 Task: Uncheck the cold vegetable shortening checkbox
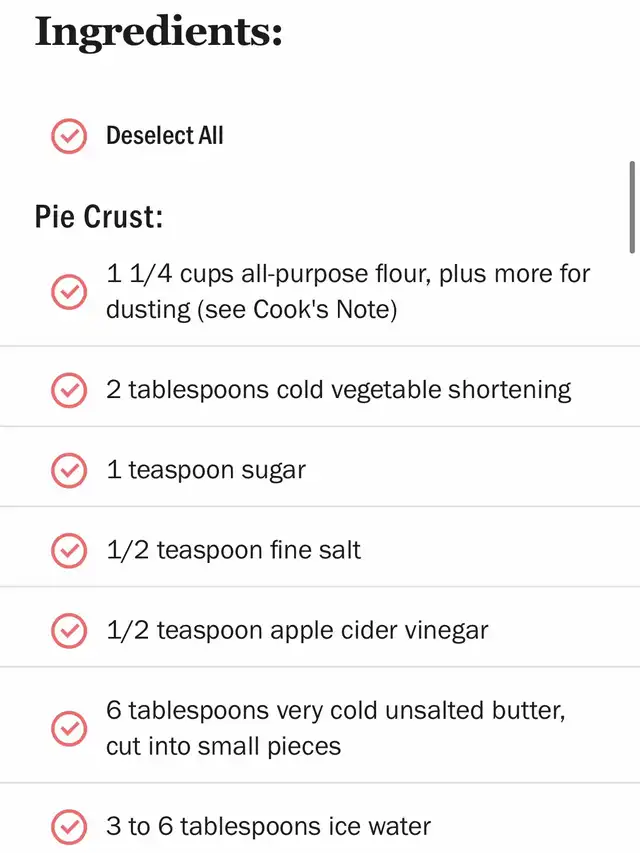click(69, 390)
